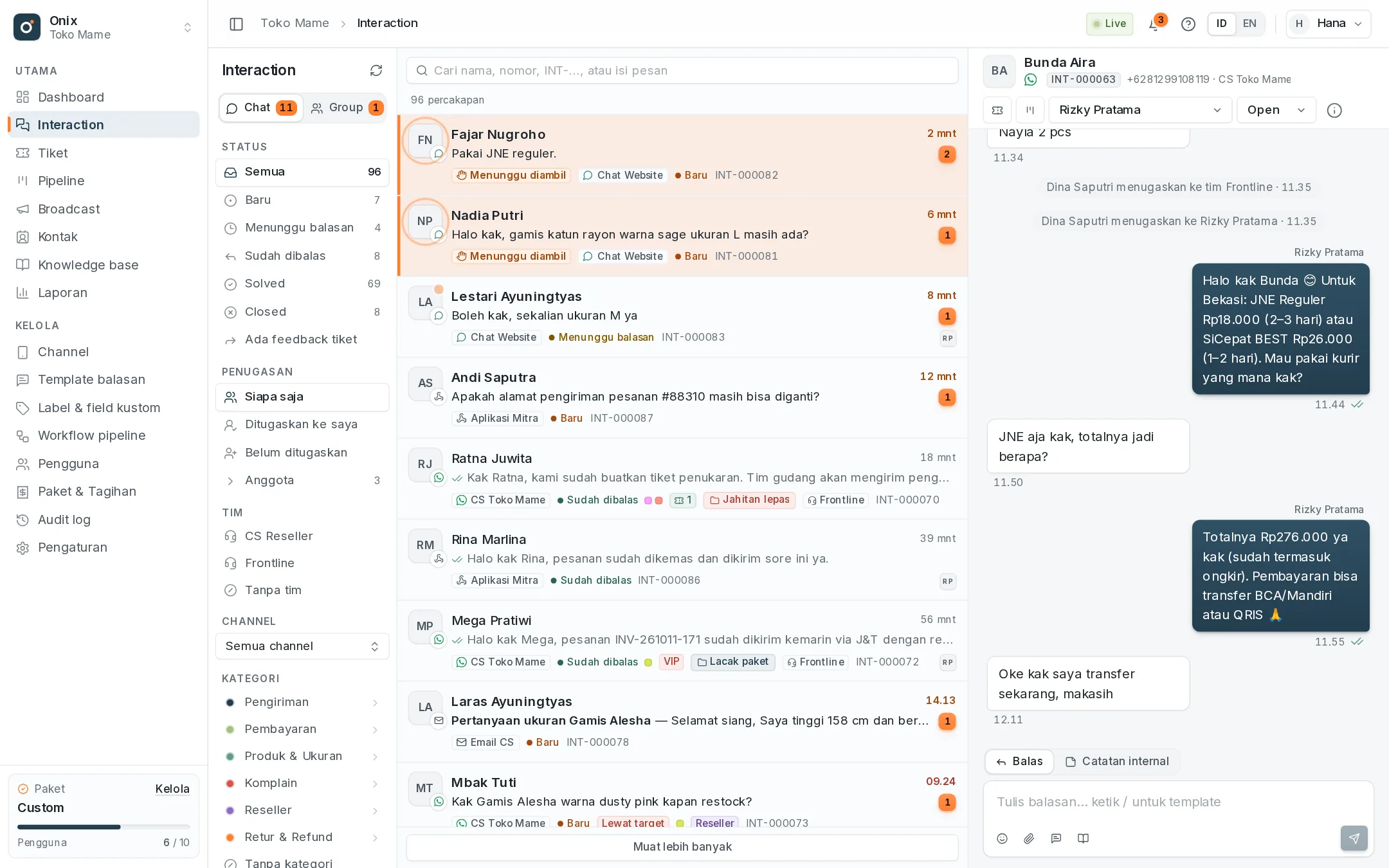Open Dashboard in sidebar
The image size is (1389, 868).
[x=104, y=97]
